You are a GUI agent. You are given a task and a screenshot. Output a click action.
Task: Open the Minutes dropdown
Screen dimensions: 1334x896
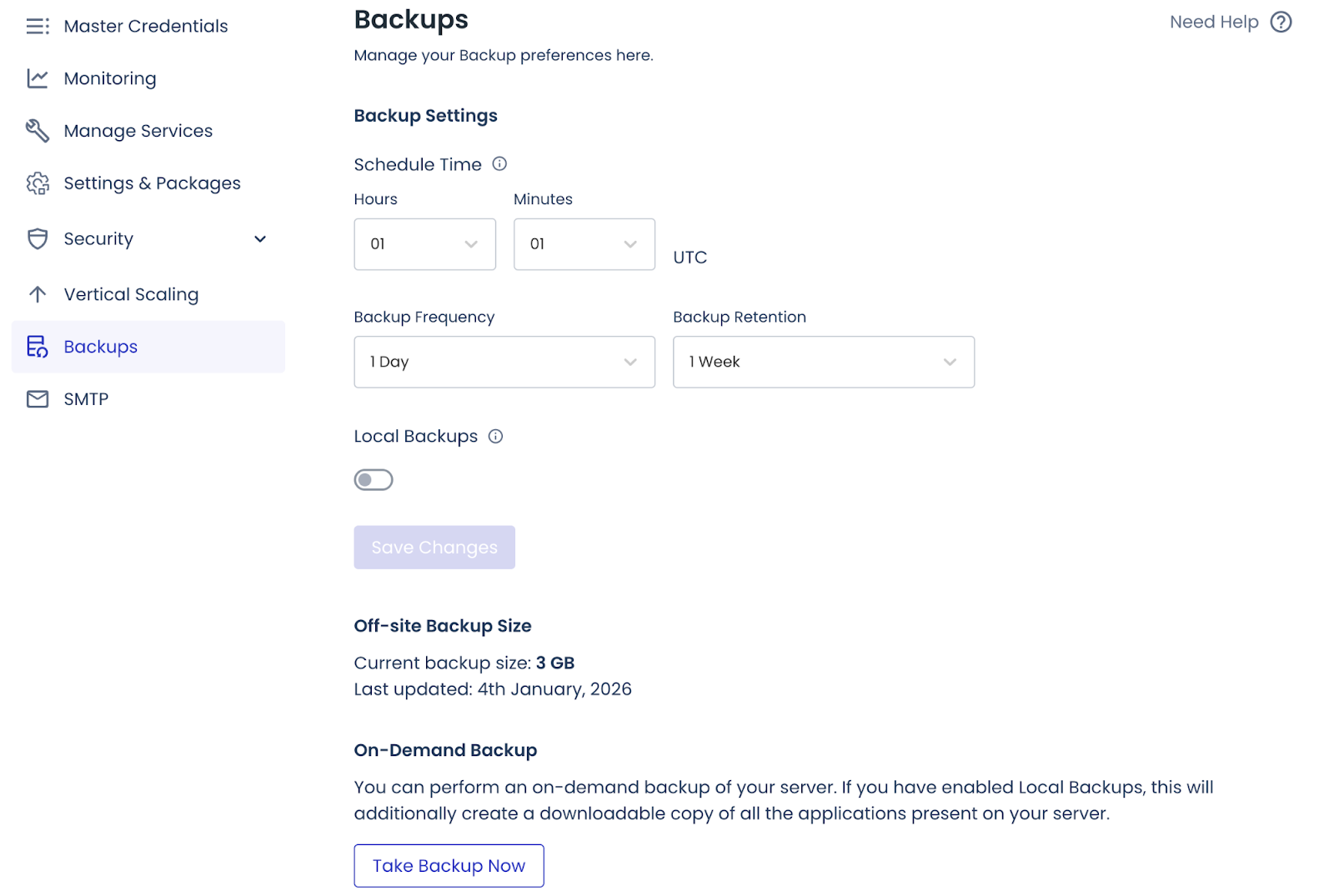click(584, 244)
